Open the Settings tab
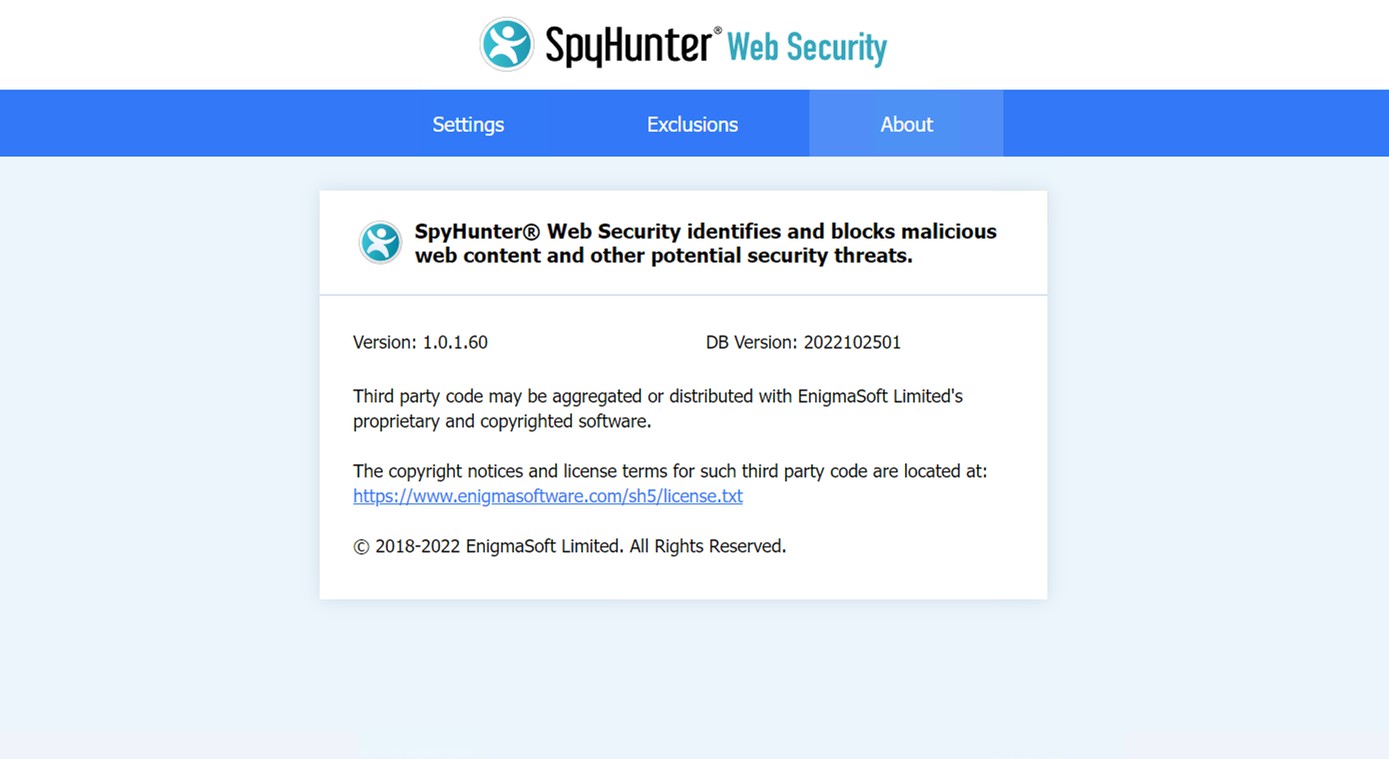The height and width of the screenshot is (759, 1389). 468,124
